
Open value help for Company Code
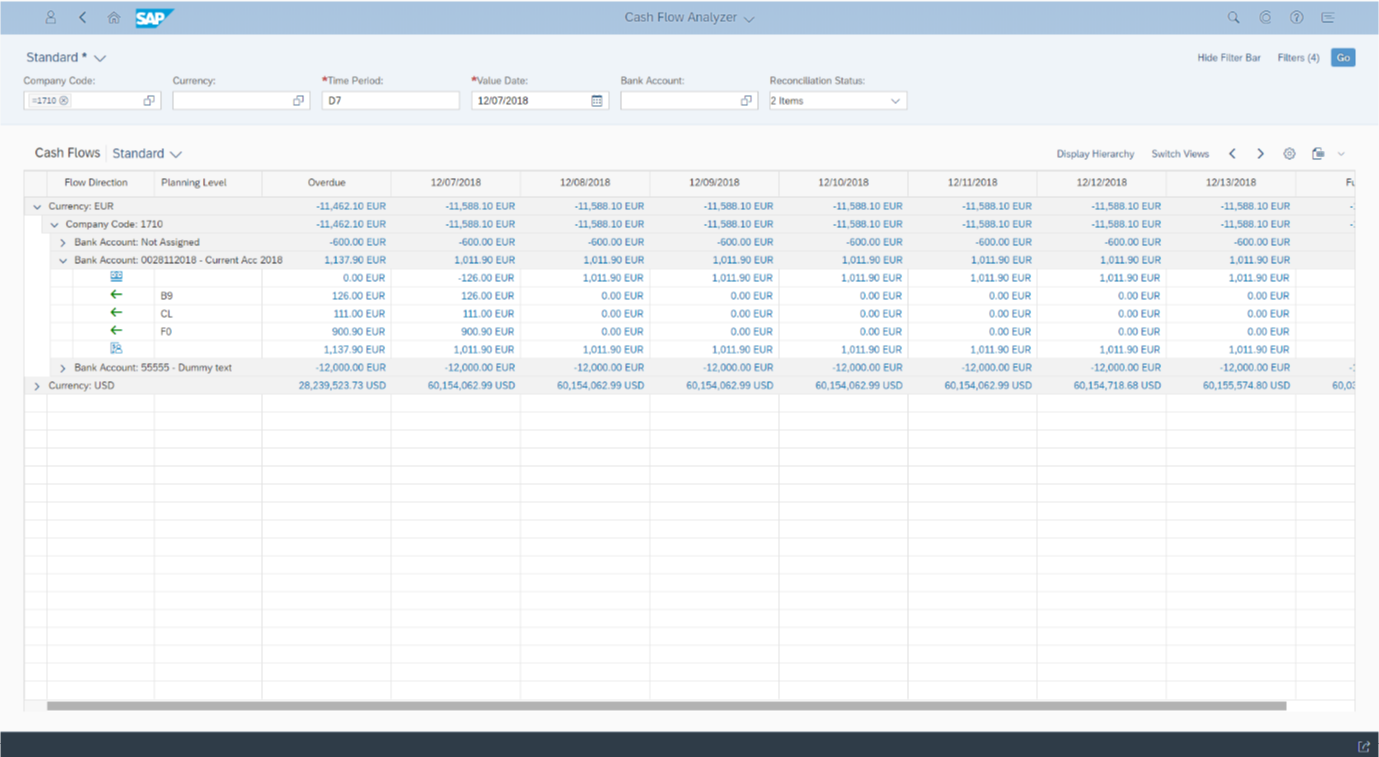(x=149, y=101)
